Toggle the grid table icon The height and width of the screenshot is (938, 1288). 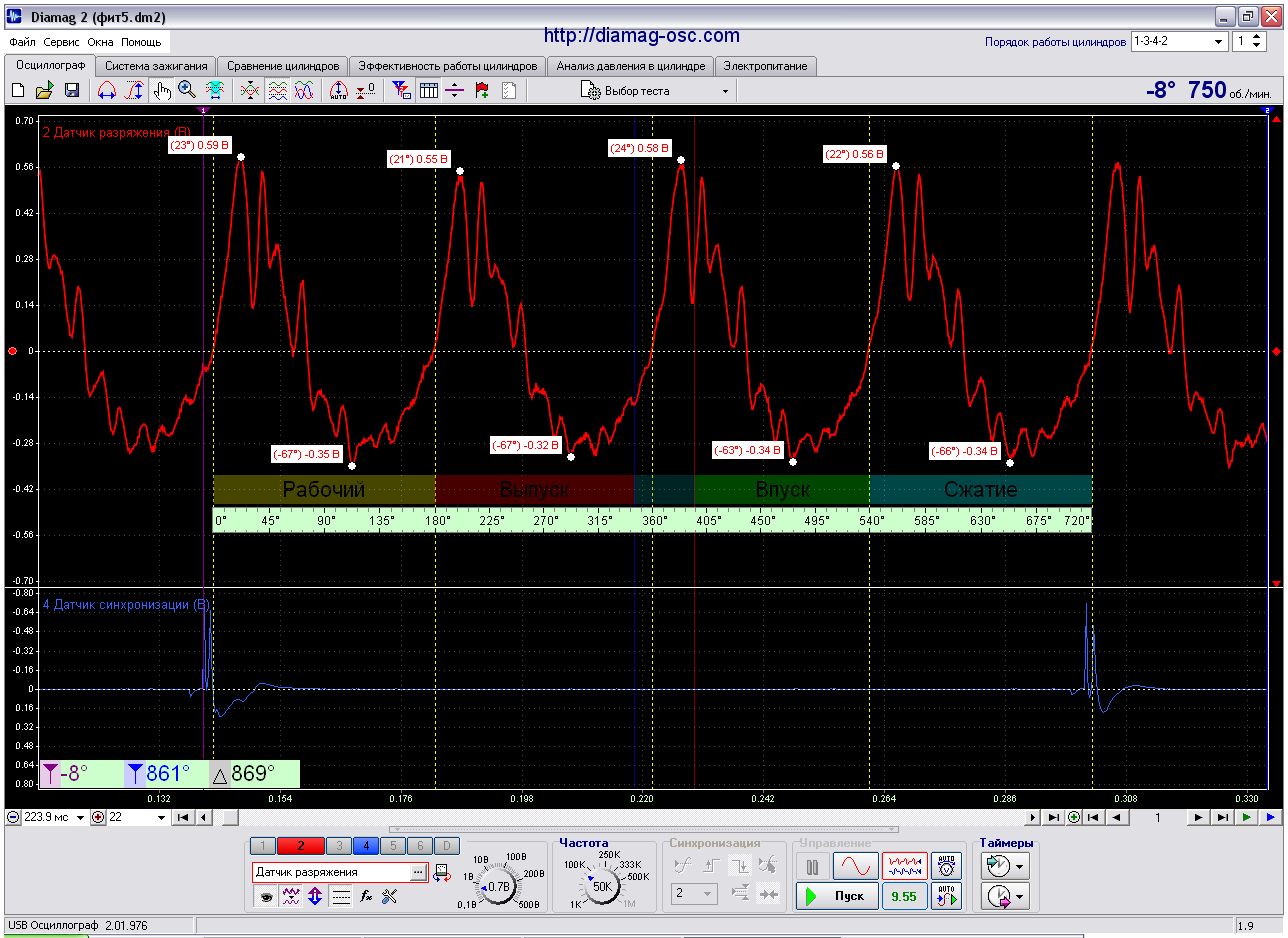[428, 91]
